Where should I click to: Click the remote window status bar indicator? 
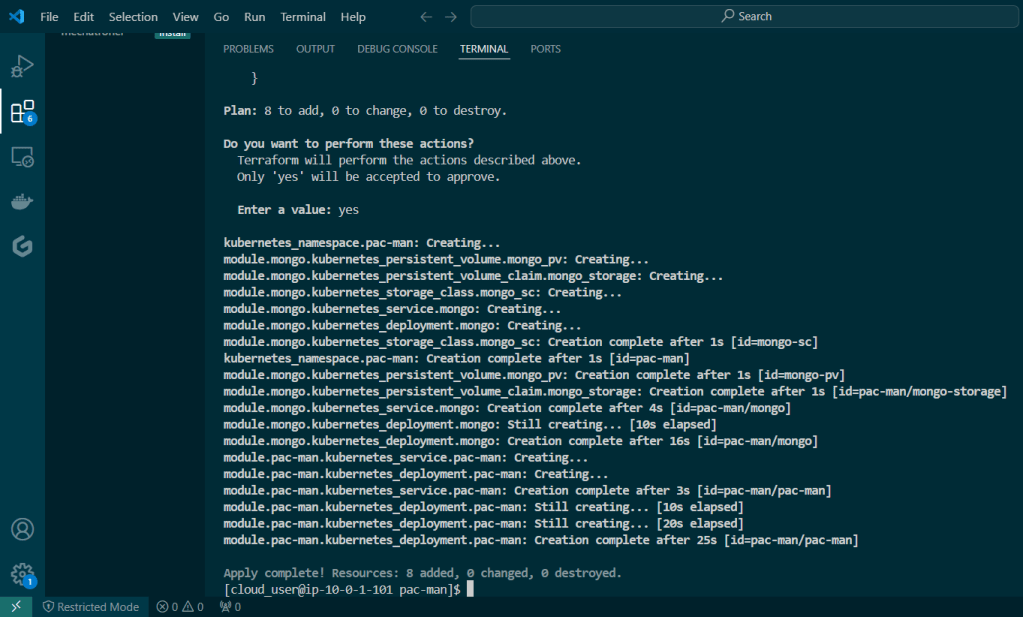pyautogui.click(x=16, y=606)
